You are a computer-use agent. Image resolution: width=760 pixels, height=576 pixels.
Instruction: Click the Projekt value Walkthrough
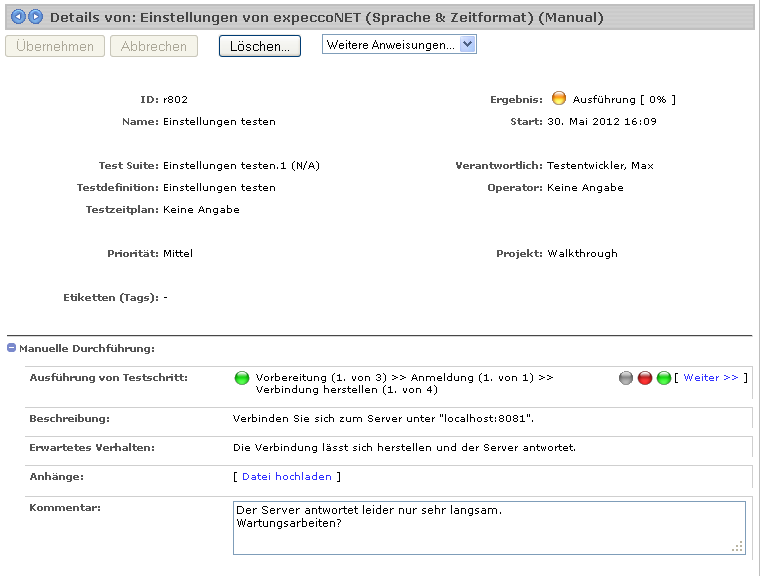[x=582, y=254]
